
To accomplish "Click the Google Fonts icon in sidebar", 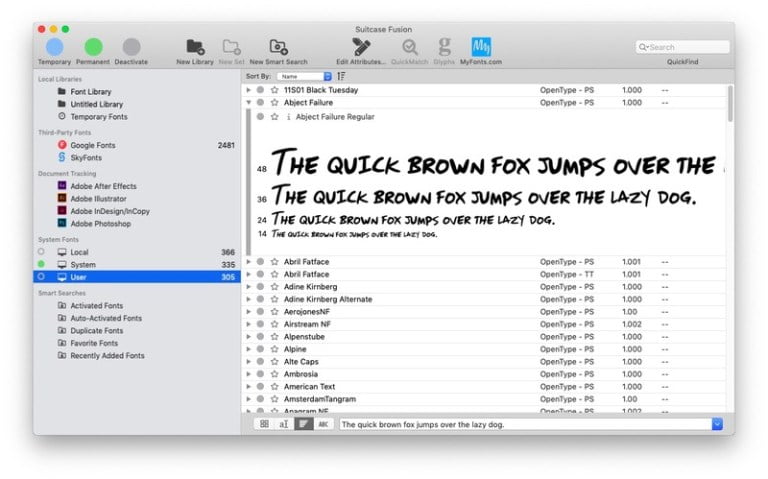I will [x=62, y=145].
